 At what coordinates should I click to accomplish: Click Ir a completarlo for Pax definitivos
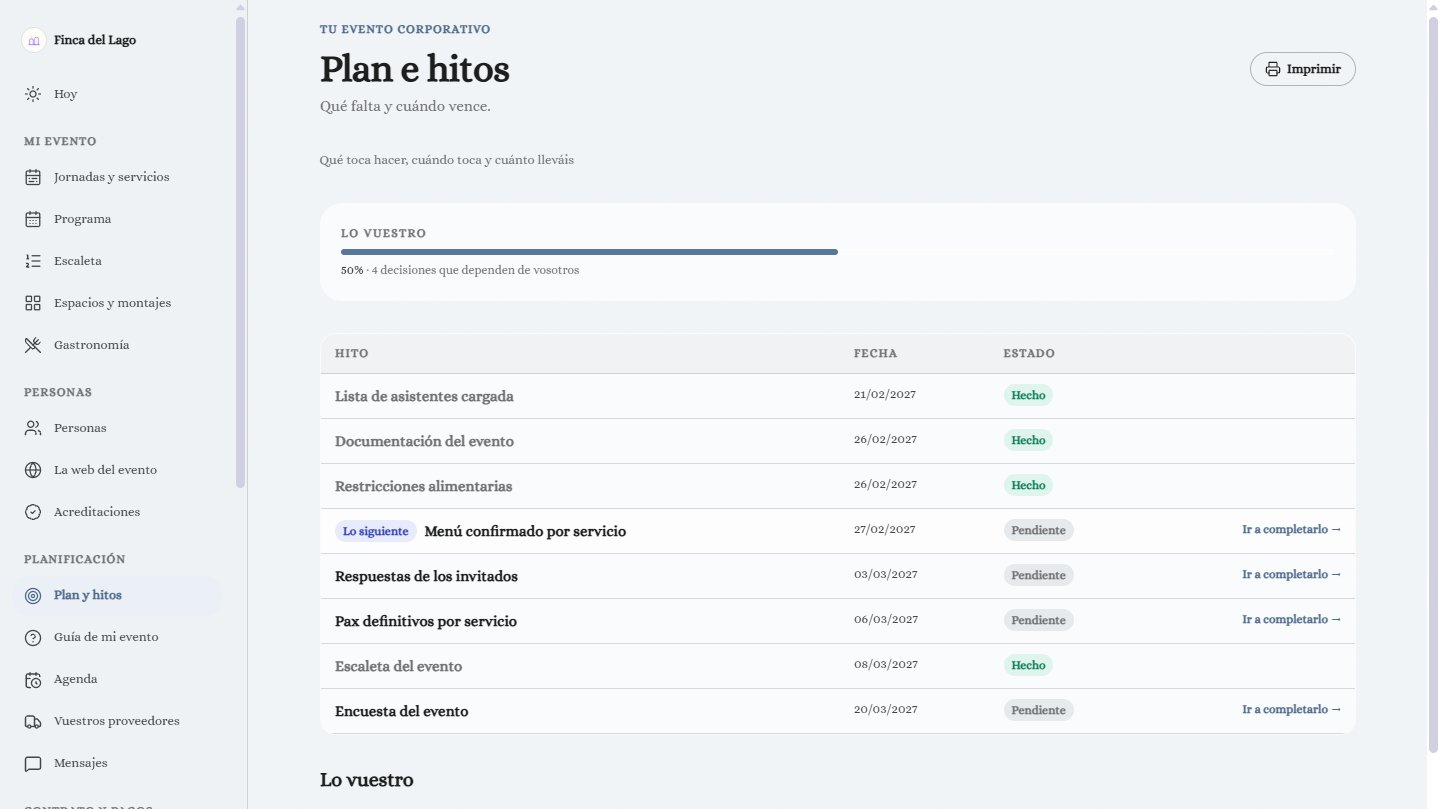(1292, 620)
